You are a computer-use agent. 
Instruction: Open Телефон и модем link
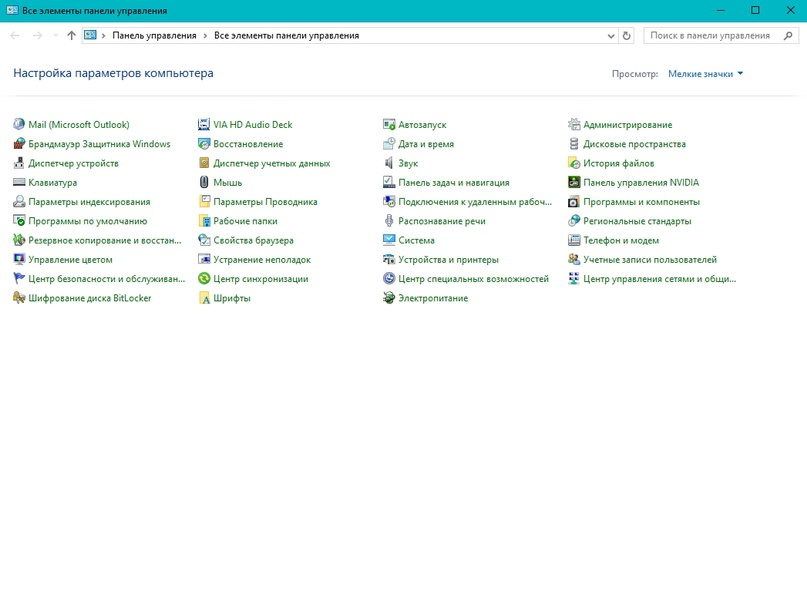click(x=621, y=240)
